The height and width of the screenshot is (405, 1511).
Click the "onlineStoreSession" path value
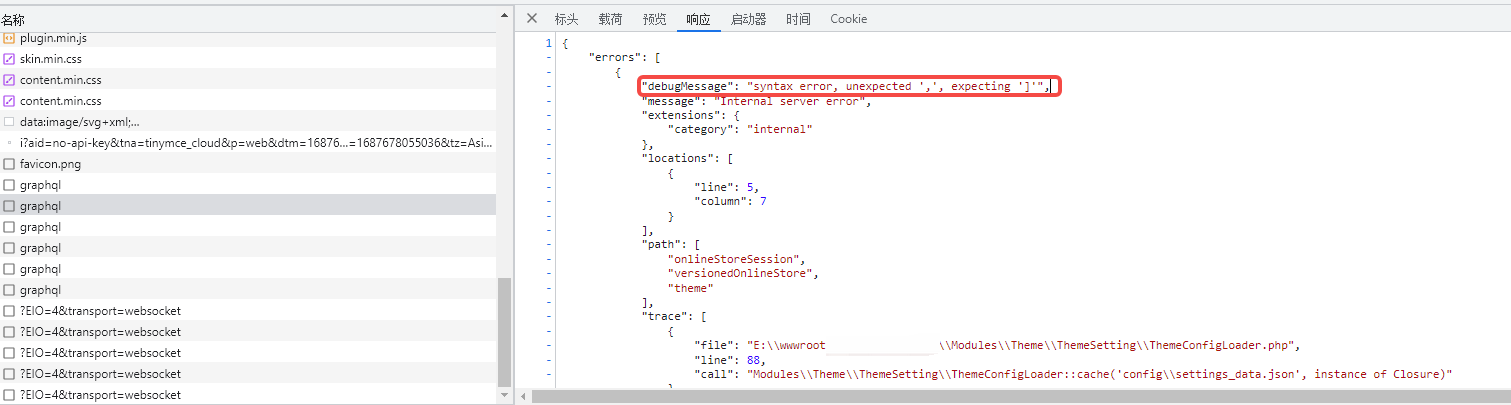[736, 260]
